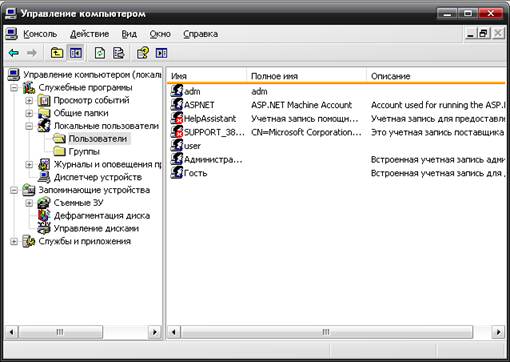
Task: Open the Действие menu
Action: point(89,34)
